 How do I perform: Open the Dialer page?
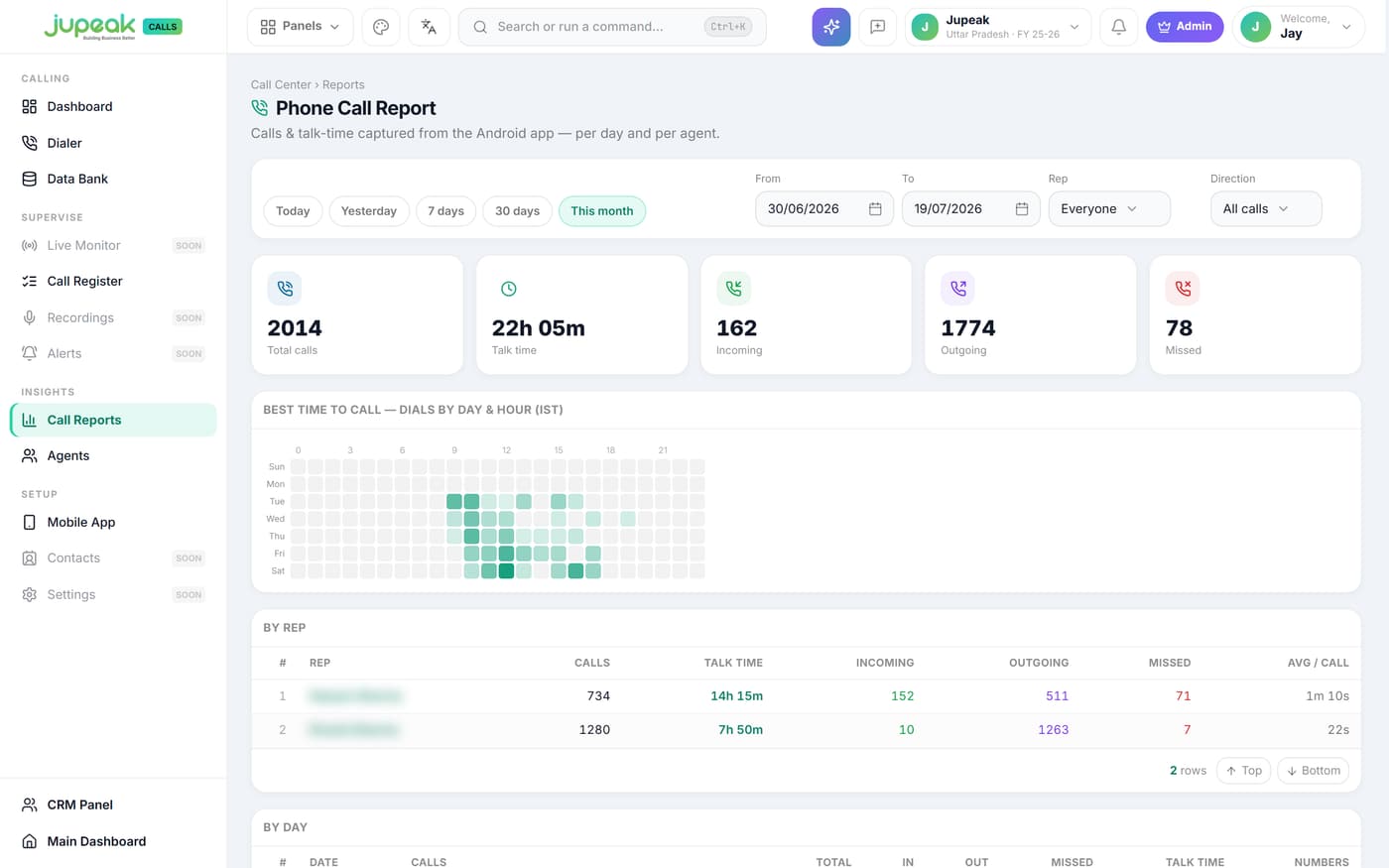click(x=113, y=143)
